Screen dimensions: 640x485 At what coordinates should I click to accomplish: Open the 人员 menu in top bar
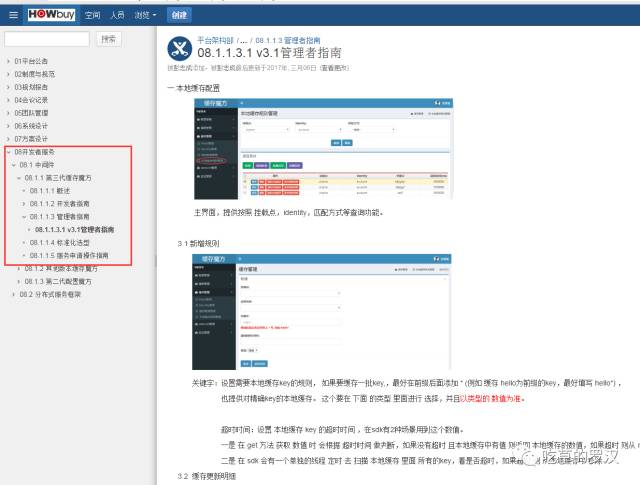118,15
